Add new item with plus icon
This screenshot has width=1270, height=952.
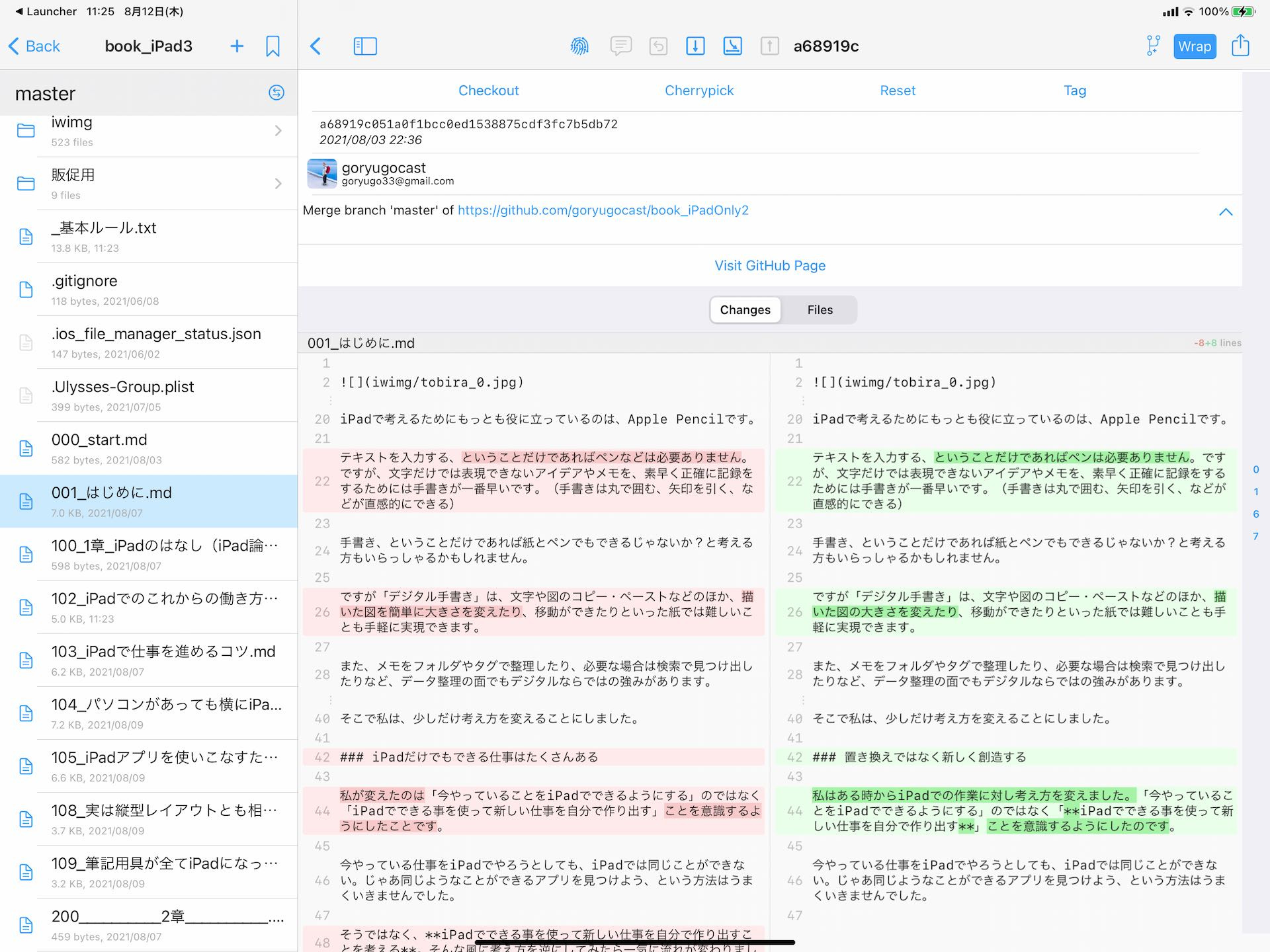(x=237, y=46)
